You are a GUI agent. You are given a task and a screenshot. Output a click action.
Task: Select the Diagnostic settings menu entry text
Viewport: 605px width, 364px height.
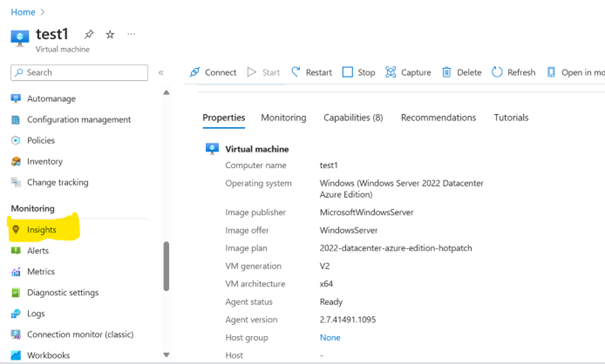pos(63,293)
